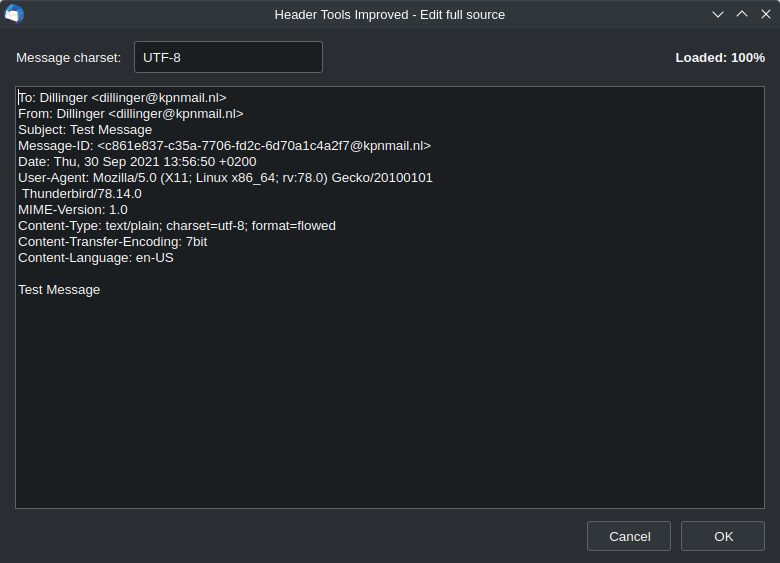780x563 pixels.
Task: Click the 'Content-Language: en-US' line
Action: coord(96,258)
